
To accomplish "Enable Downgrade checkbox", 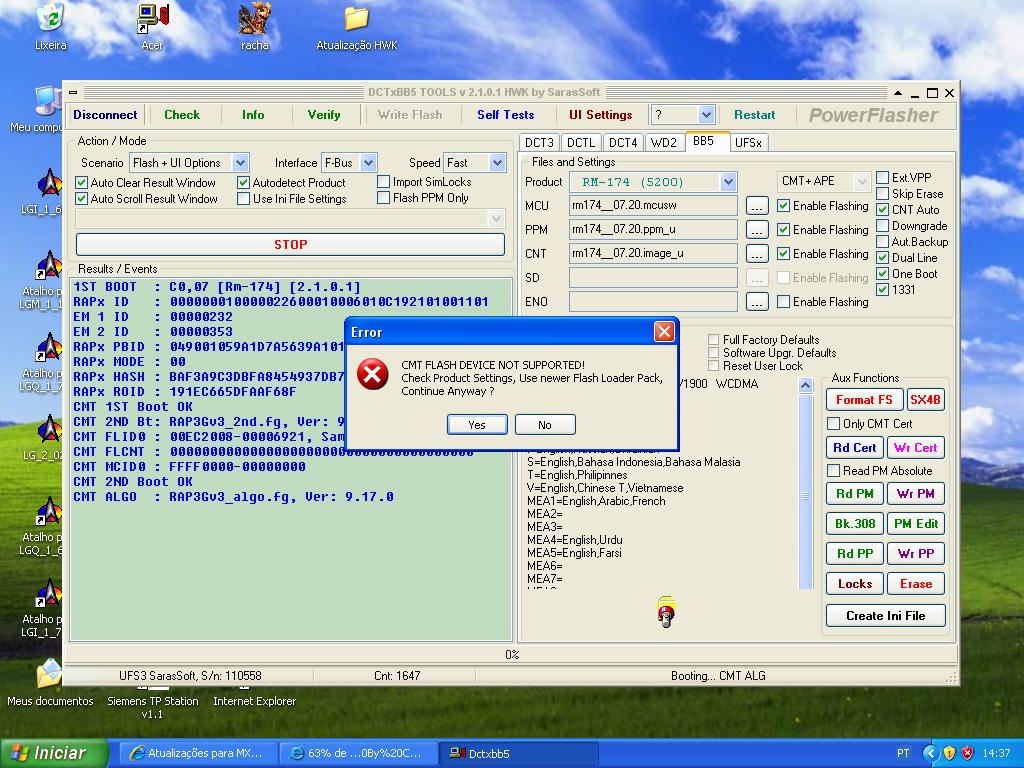I will 882,225.
